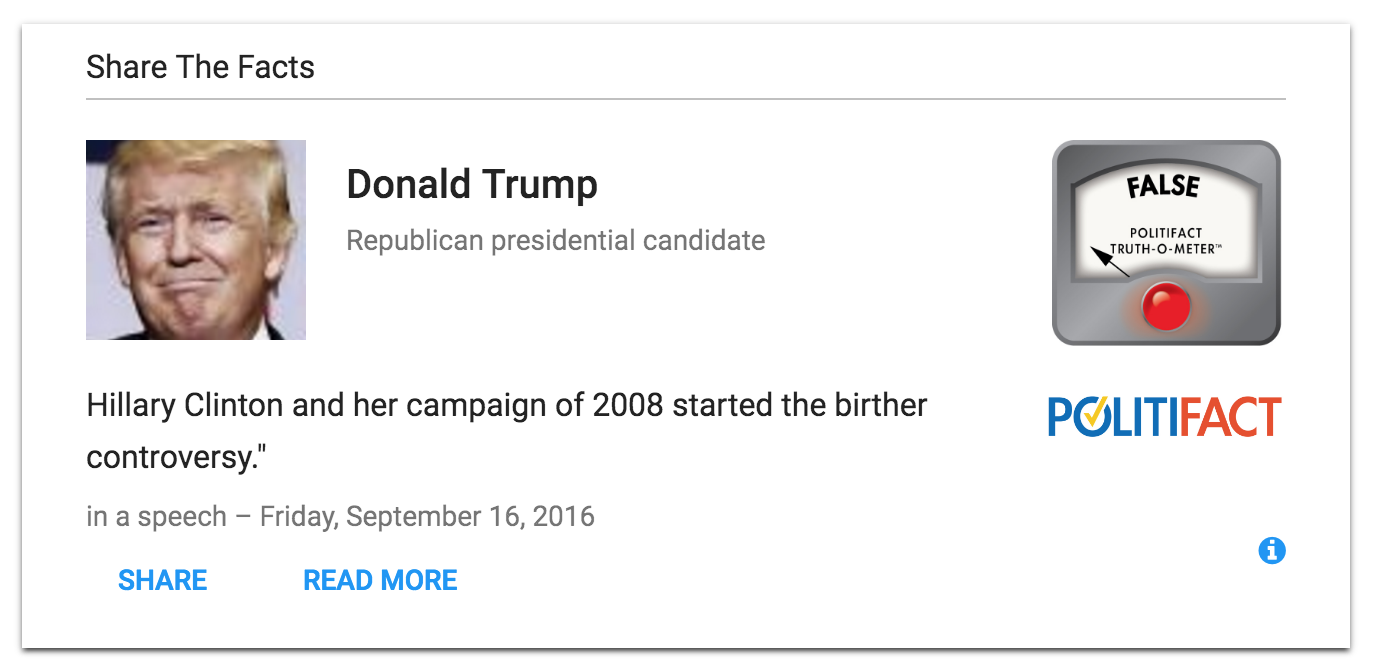Open Donald Trump's photo thumbnail
Viewport: 1378px width, 672px height.
[x=196, y=240]
